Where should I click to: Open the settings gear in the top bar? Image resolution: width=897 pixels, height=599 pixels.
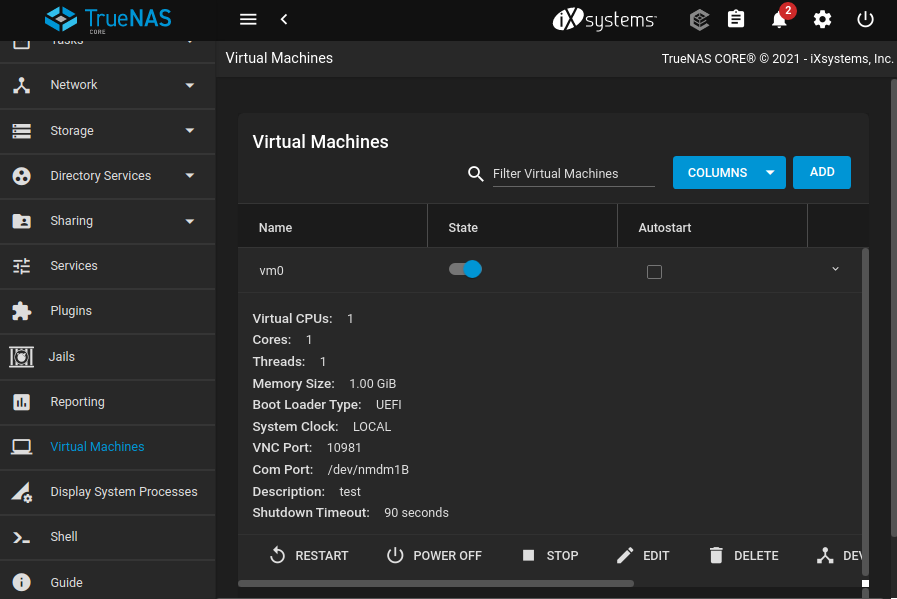click(x=822, y=19)
